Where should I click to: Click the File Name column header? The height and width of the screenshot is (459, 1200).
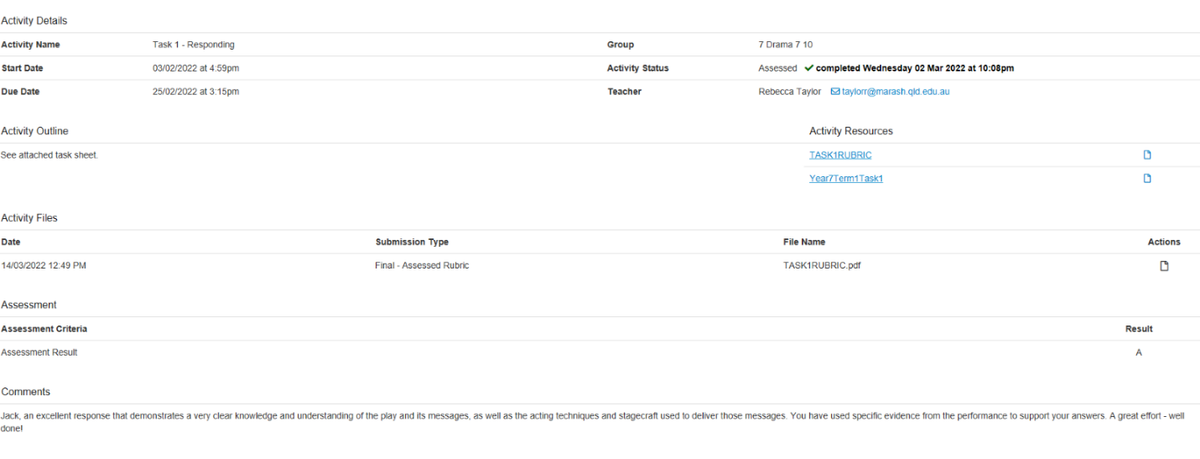[x=804, y=242]
